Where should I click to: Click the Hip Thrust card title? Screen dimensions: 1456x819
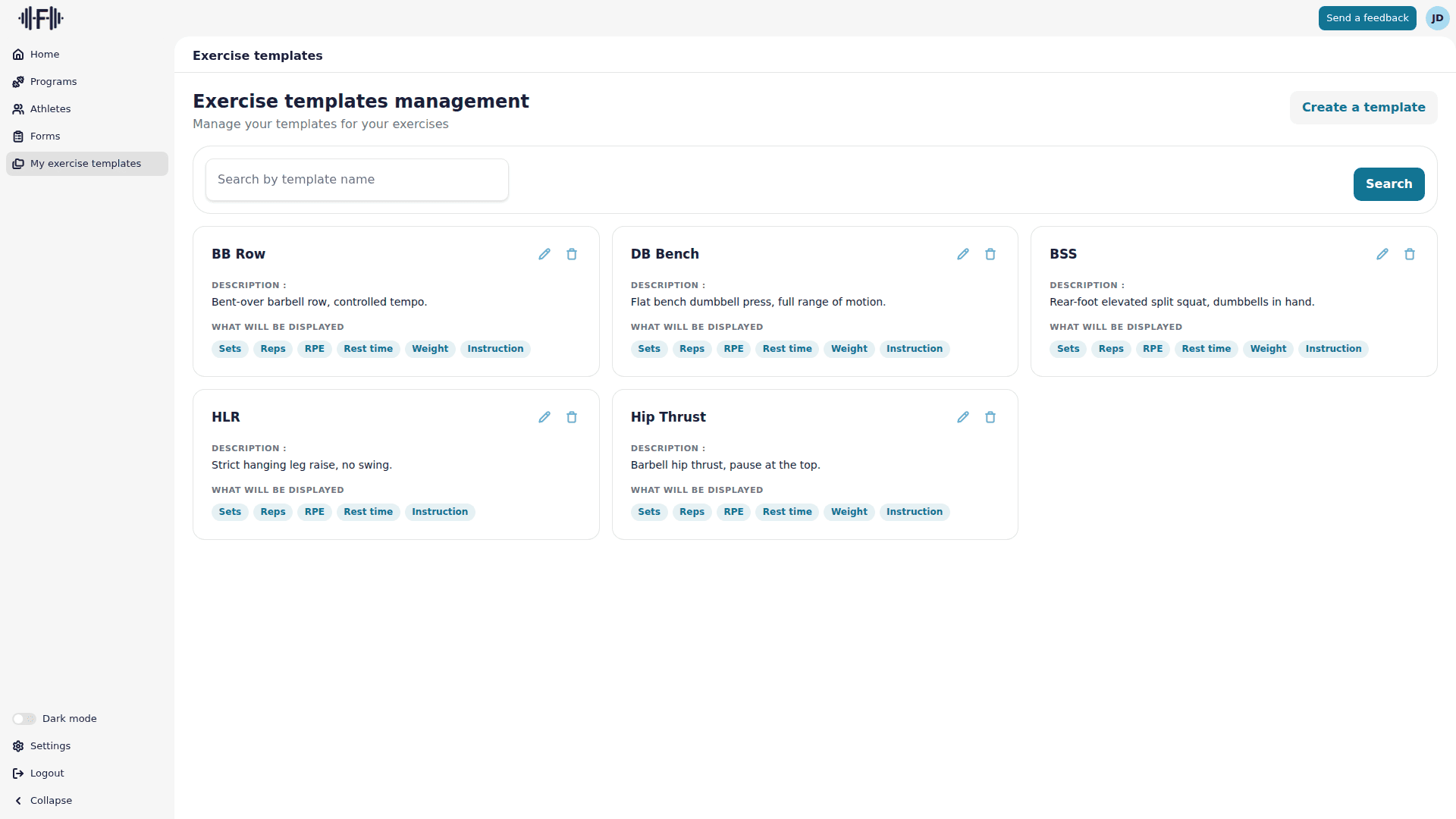(x=668, y=417)
